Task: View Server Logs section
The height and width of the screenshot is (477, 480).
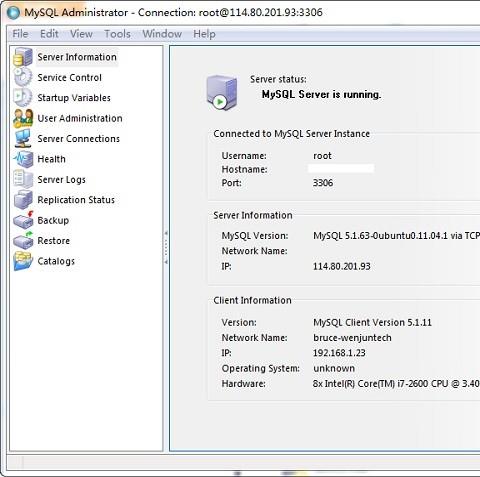Action: pyautogui.click(x=61, y=180)
